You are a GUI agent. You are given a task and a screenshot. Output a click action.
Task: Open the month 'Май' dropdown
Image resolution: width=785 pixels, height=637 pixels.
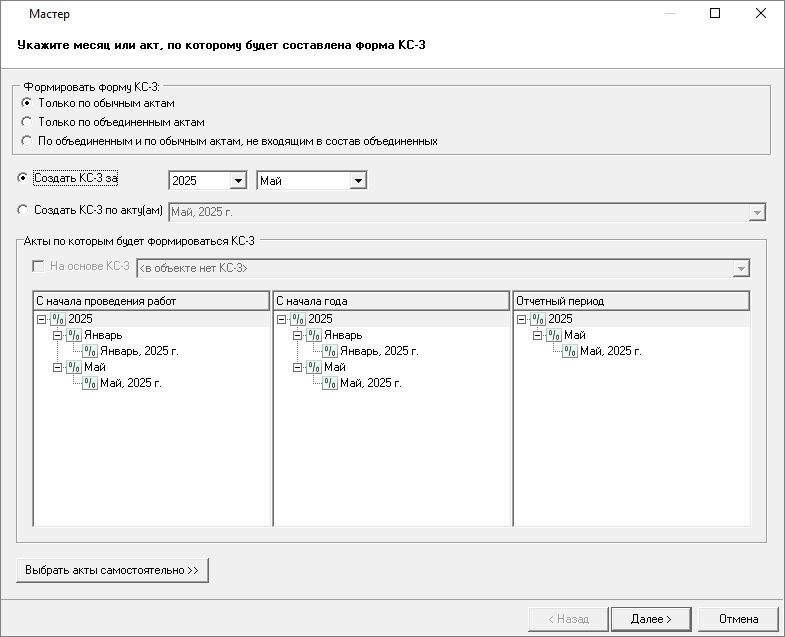358,180
